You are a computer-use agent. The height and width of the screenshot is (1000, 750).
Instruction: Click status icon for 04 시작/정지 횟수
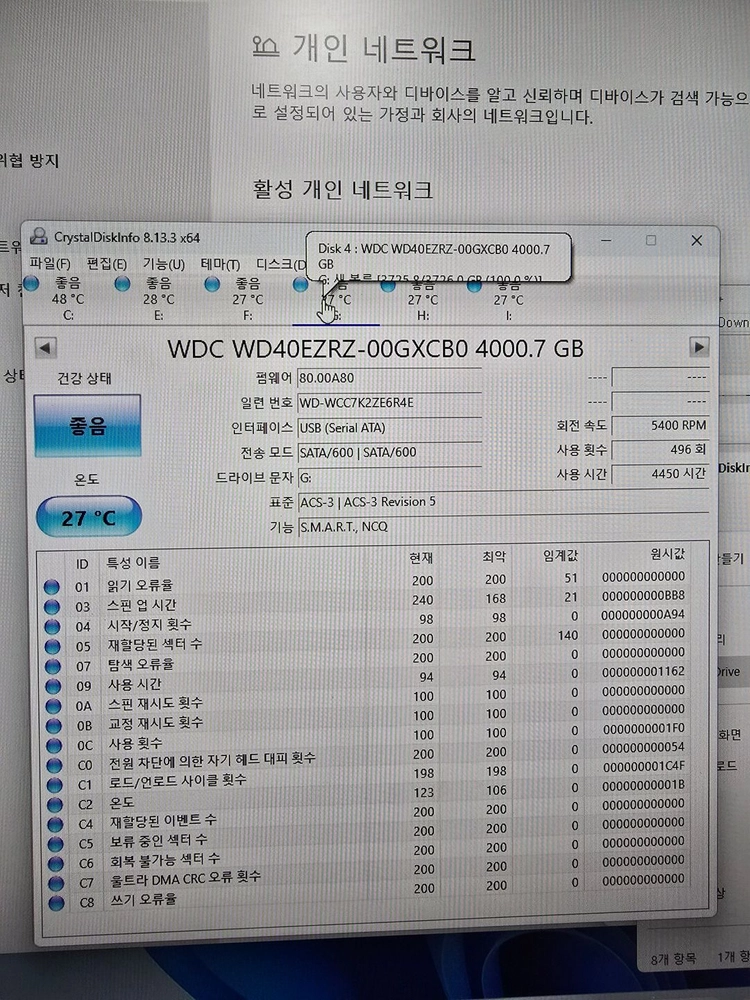pyautogui.click(x=52, y=627)
